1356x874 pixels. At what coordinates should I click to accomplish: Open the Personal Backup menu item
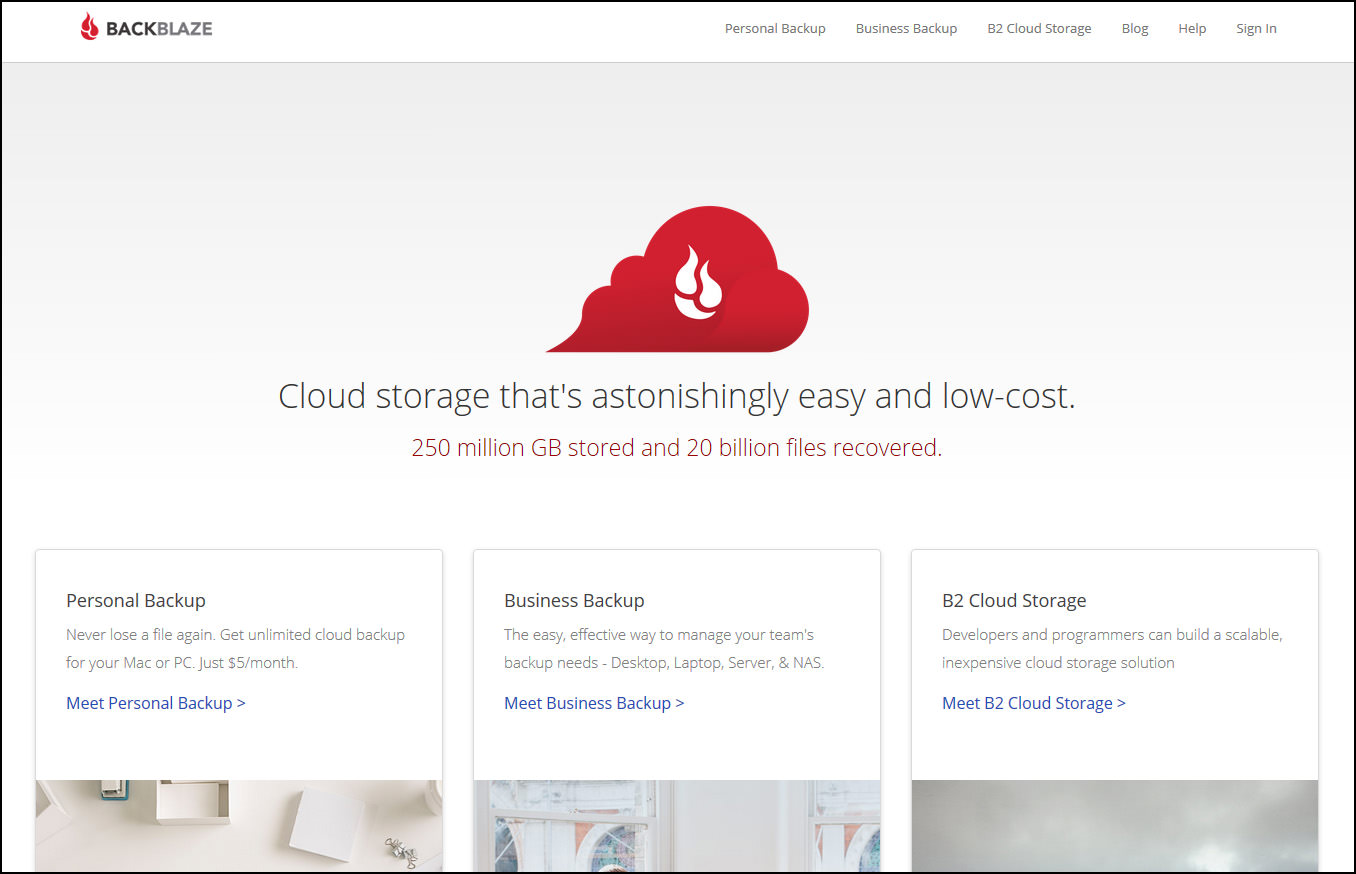775,29
